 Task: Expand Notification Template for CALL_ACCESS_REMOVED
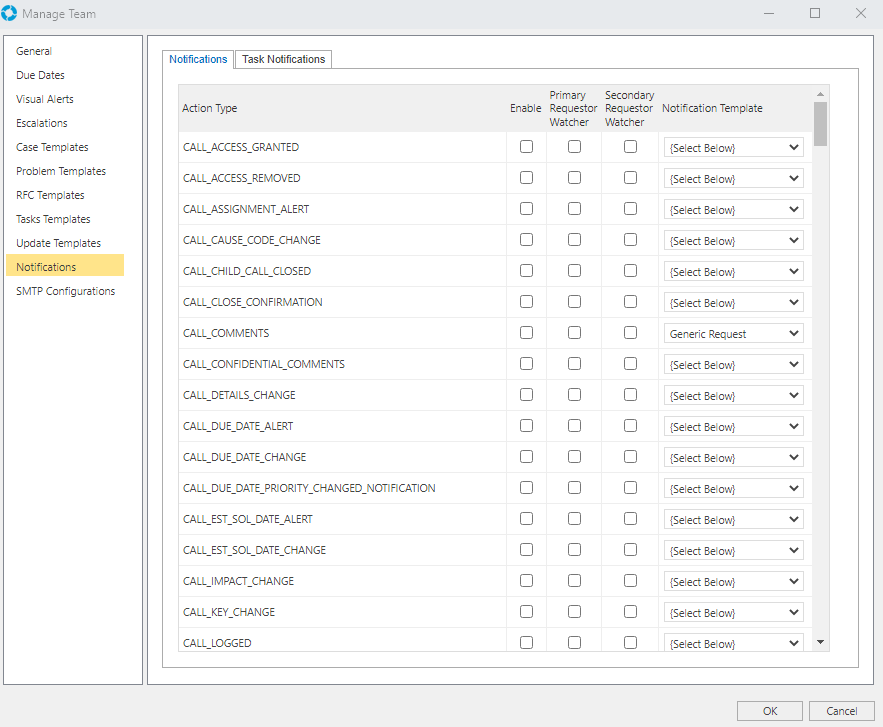(733, 179)
